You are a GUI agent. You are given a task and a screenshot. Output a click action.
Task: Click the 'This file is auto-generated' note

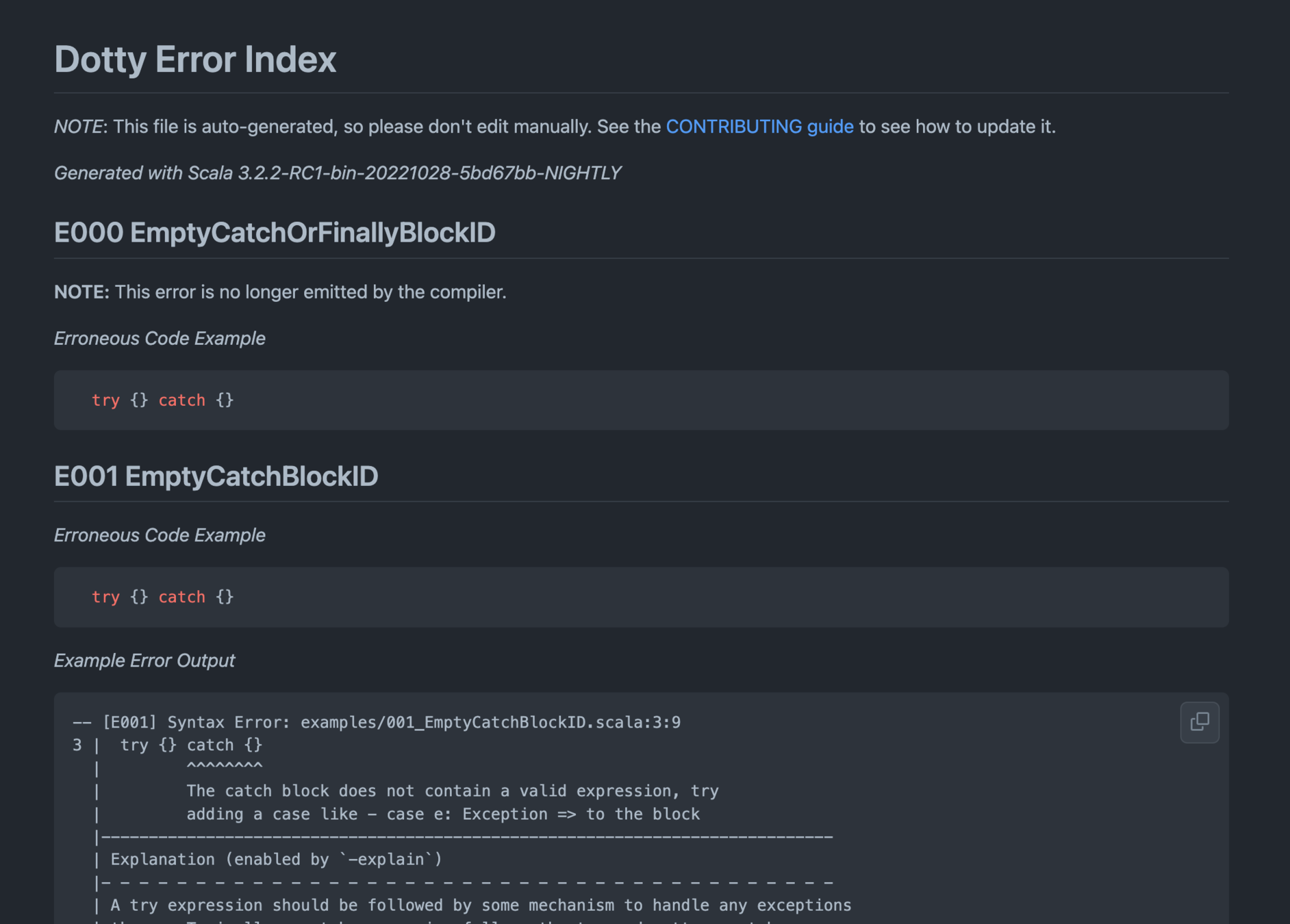(x=555, y=127)
